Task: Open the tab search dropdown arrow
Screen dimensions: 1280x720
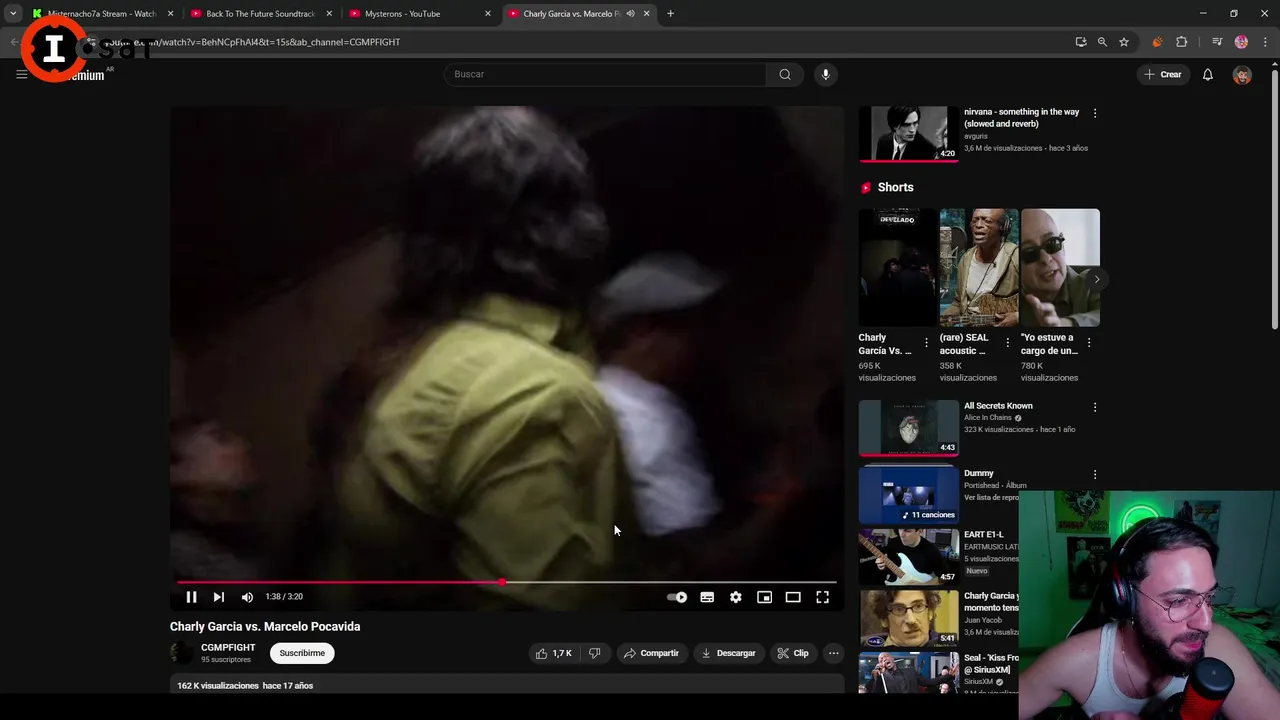Action: click(13, 14)
